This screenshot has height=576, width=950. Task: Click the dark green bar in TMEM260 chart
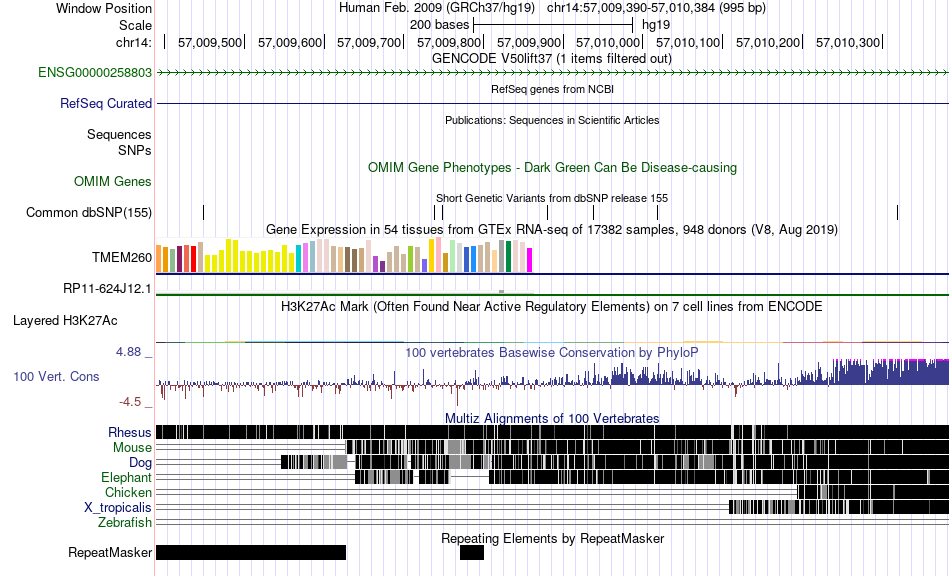[x=508, y=257]
